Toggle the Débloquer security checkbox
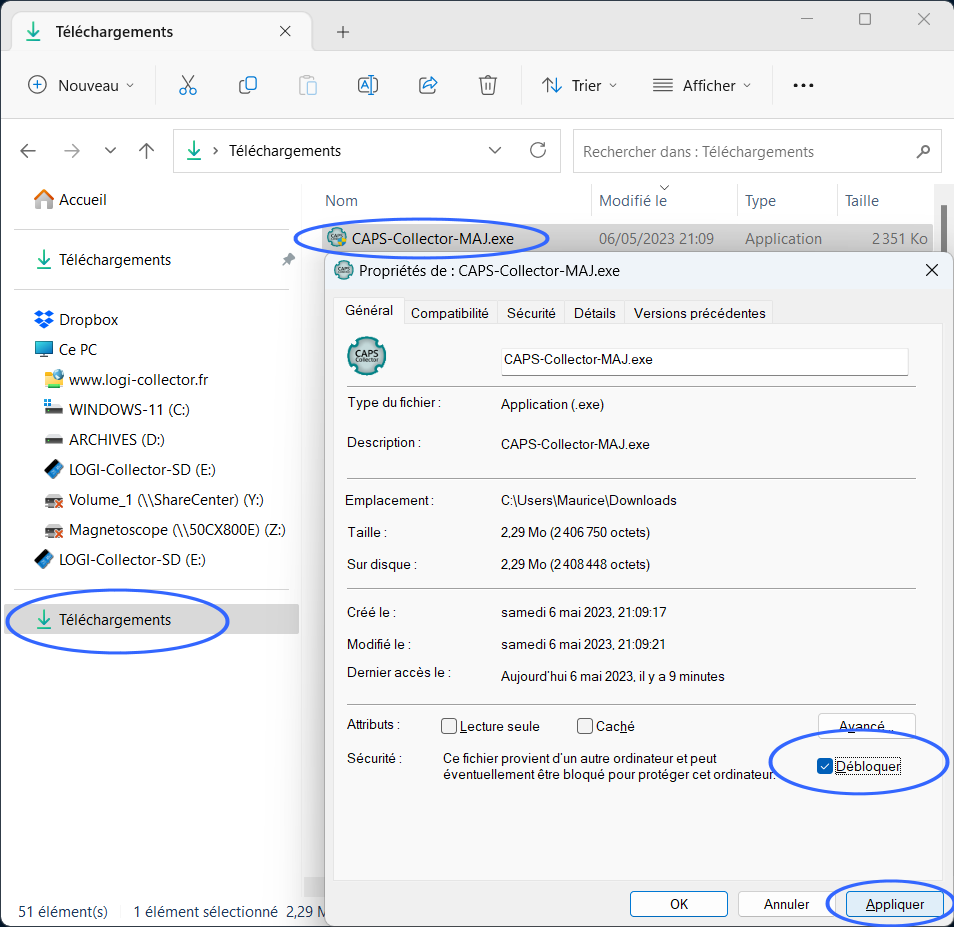The image size is (954, 927). click(x=824, y=766)
